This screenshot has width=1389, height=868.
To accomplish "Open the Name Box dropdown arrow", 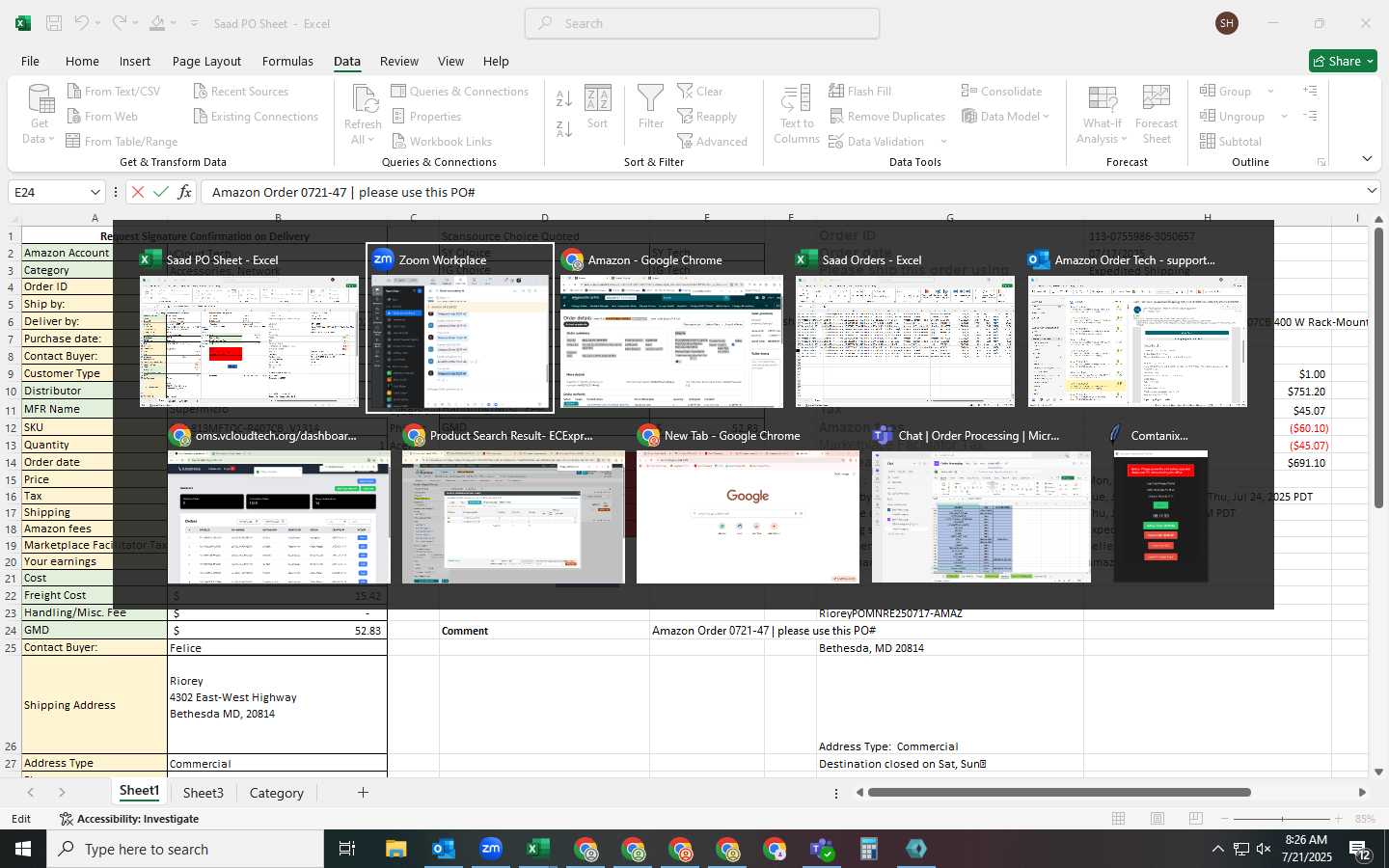I will pyautogui.click(x=95, y=192).
